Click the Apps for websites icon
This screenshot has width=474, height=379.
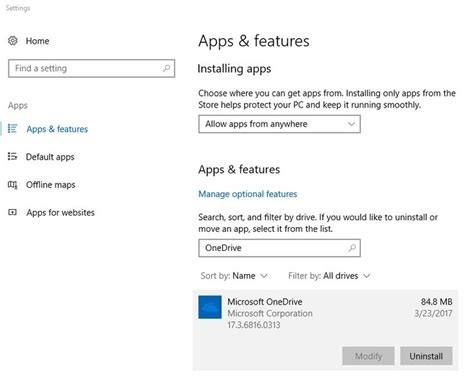click(13, 212)
